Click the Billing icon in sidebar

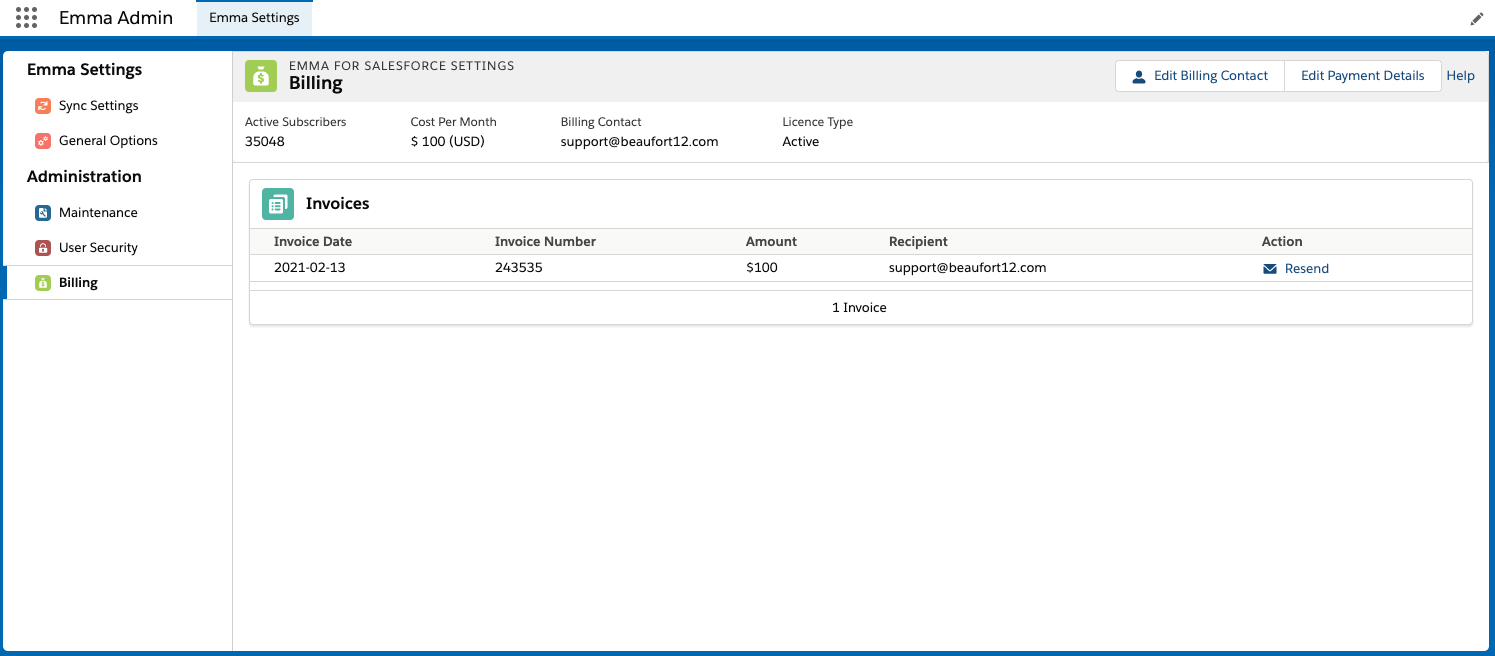click(43, 283)
